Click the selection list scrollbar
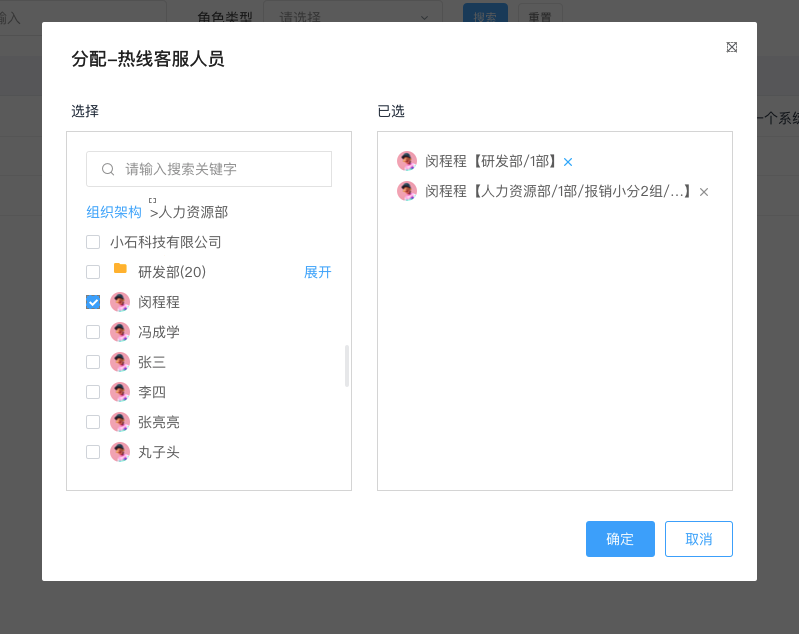The height and width of the screenshot is (634, 799). (347, 366)
